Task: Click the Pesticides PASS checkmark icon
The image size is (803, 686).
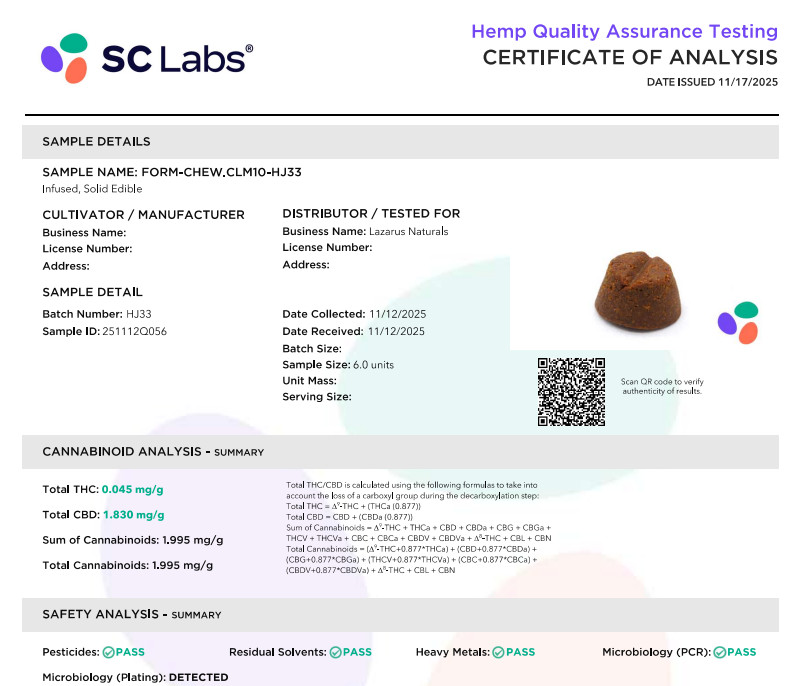Action: tap(108, 652)
